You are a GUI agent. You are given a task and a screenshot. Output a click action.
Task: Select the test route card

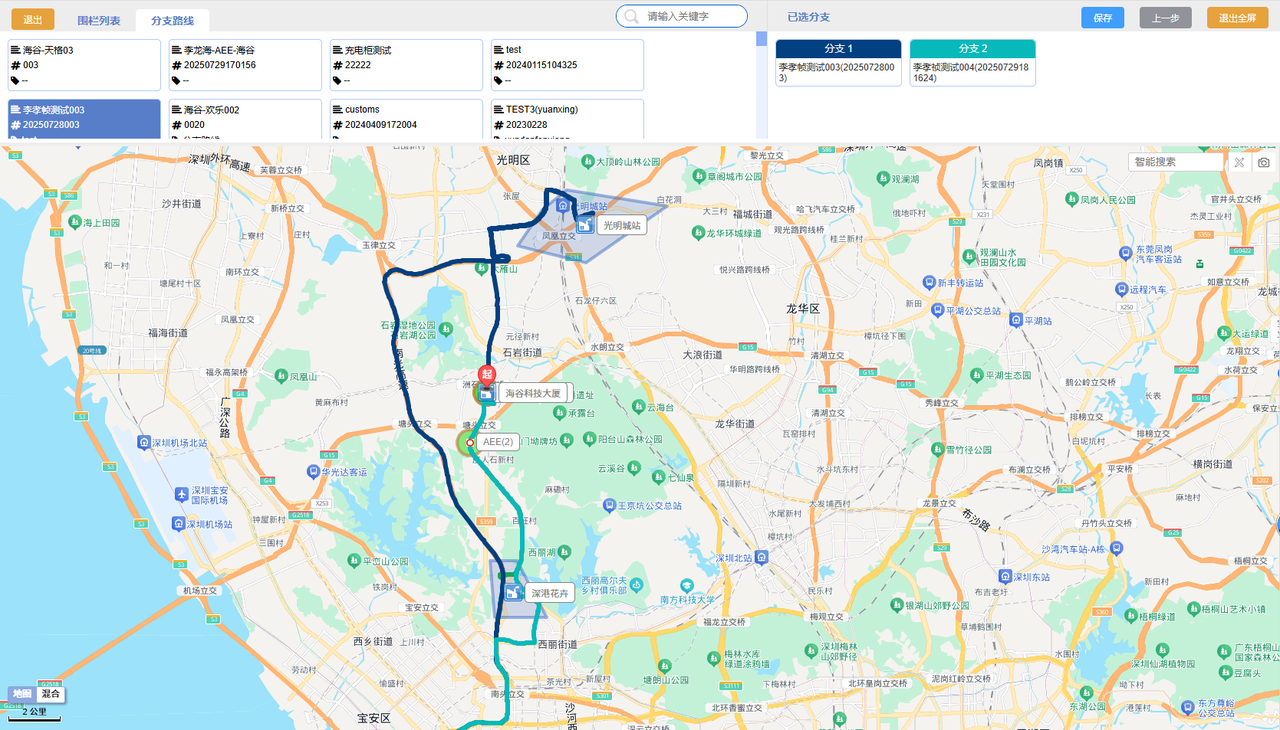pos(567,65)
